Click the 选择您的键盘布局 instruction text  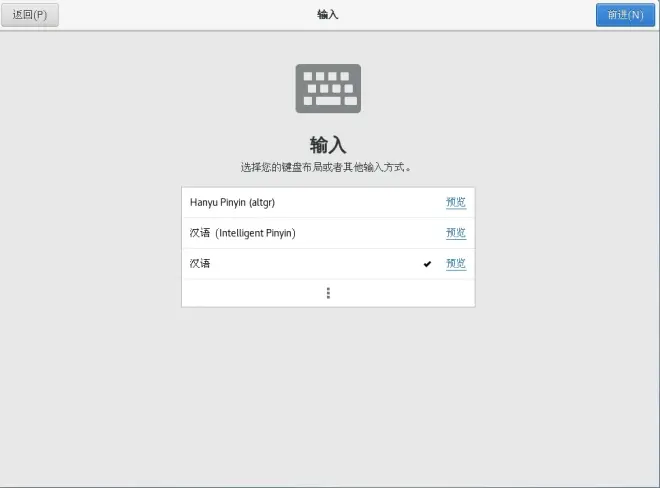tap(326, 167)
